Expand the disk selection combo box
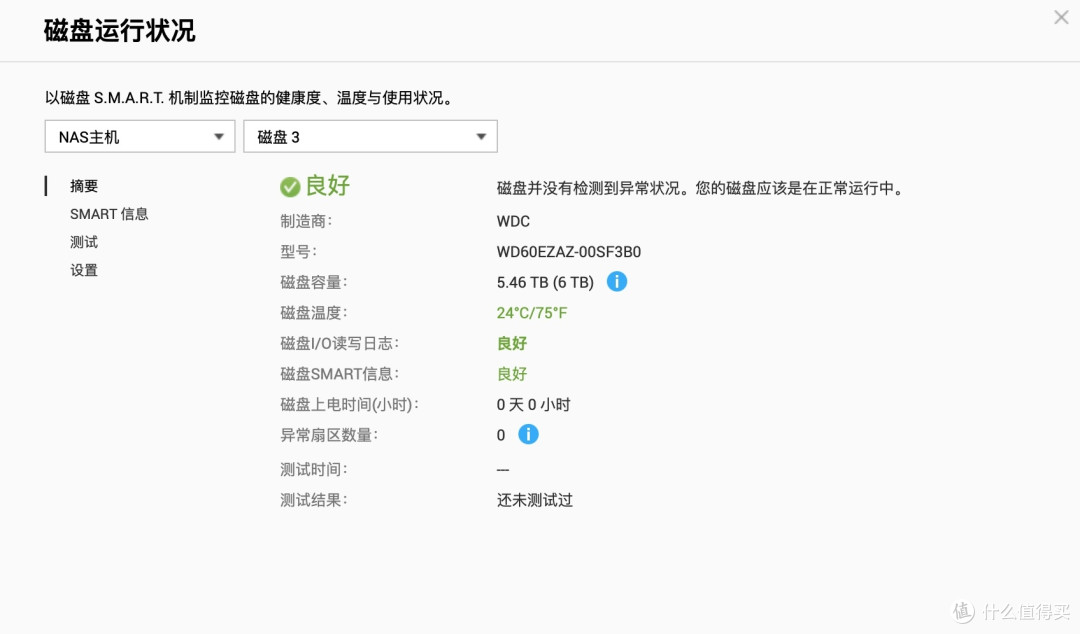The height and width of the screenshot is (634, 1080). coord(370,136)
